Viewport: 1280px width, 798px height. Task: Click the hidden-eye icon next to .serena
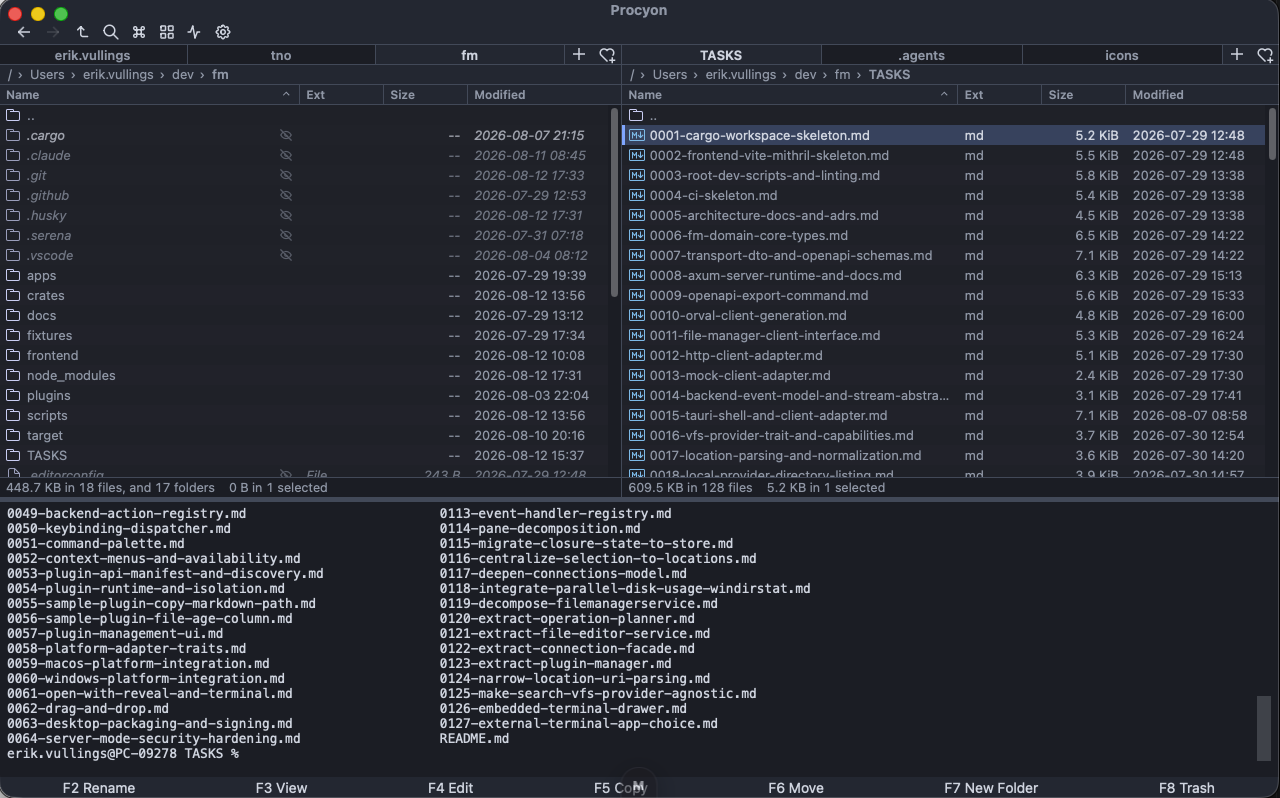pyautogui.click(x=286, y=235)
